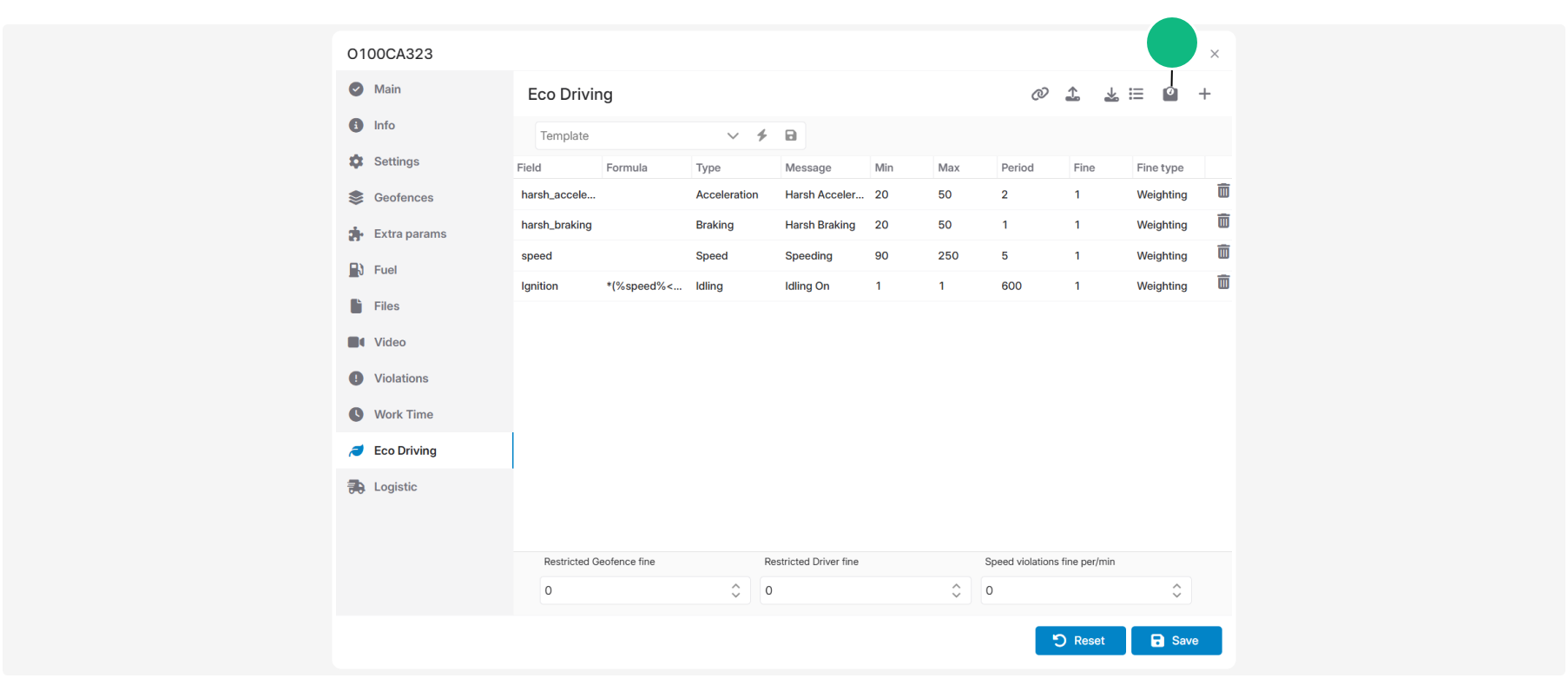
Task: Select the speed row Fine type cell
Action: 1162,256
